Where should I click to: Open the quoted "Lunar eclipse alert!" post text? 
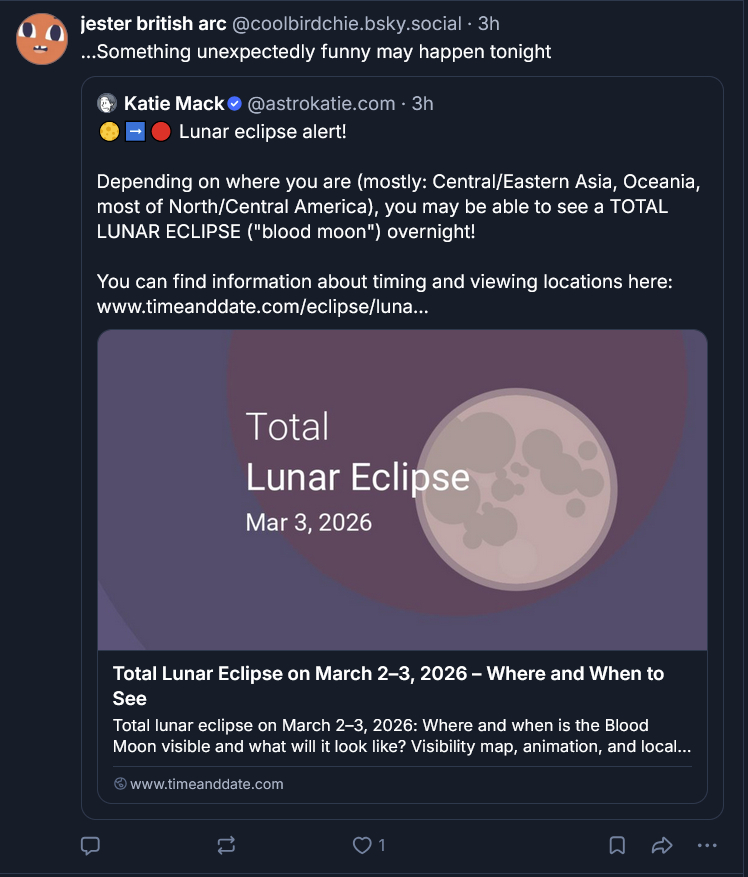point(262,131)
